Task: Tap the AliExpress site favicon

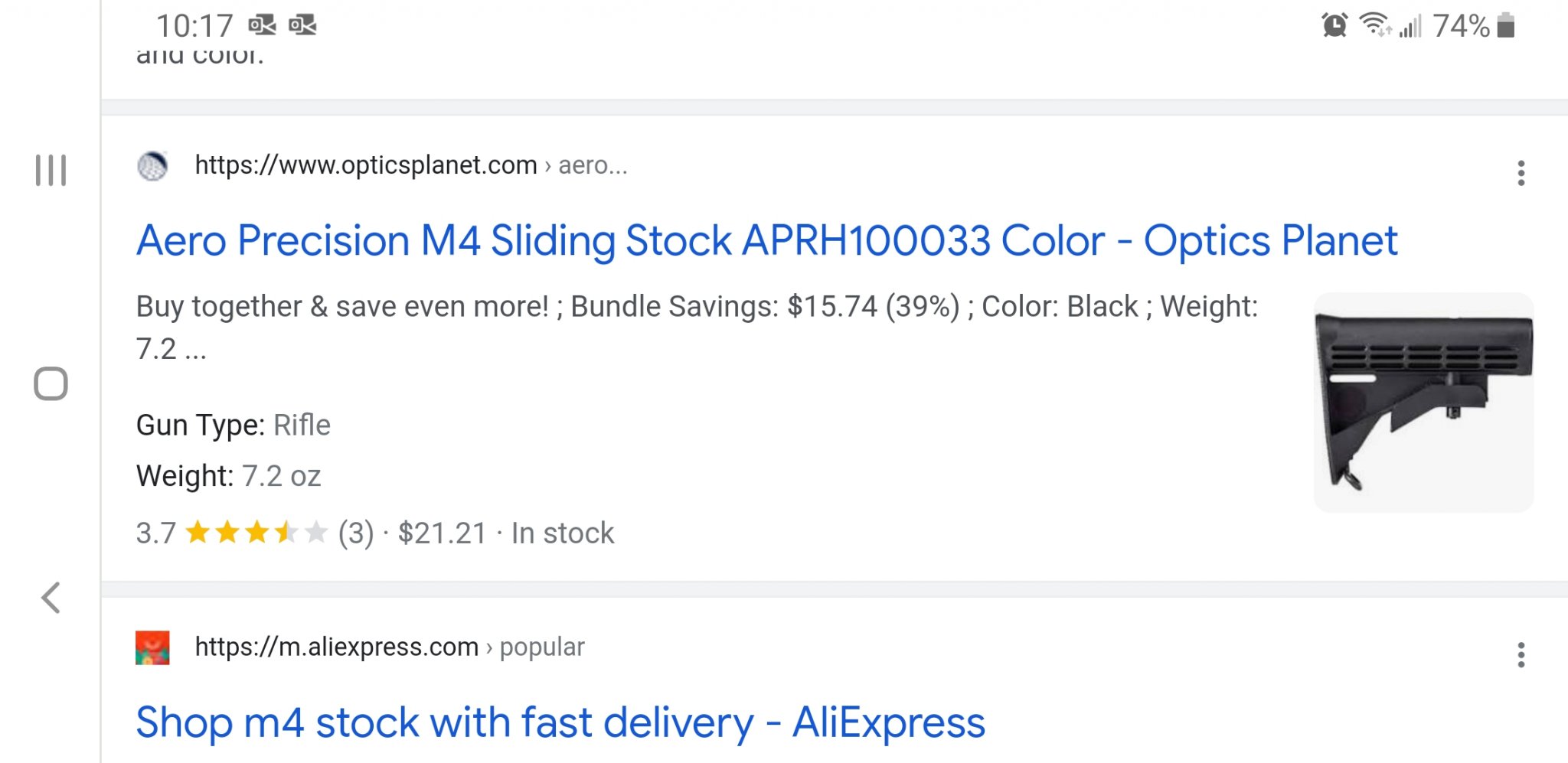Action: 152,647
